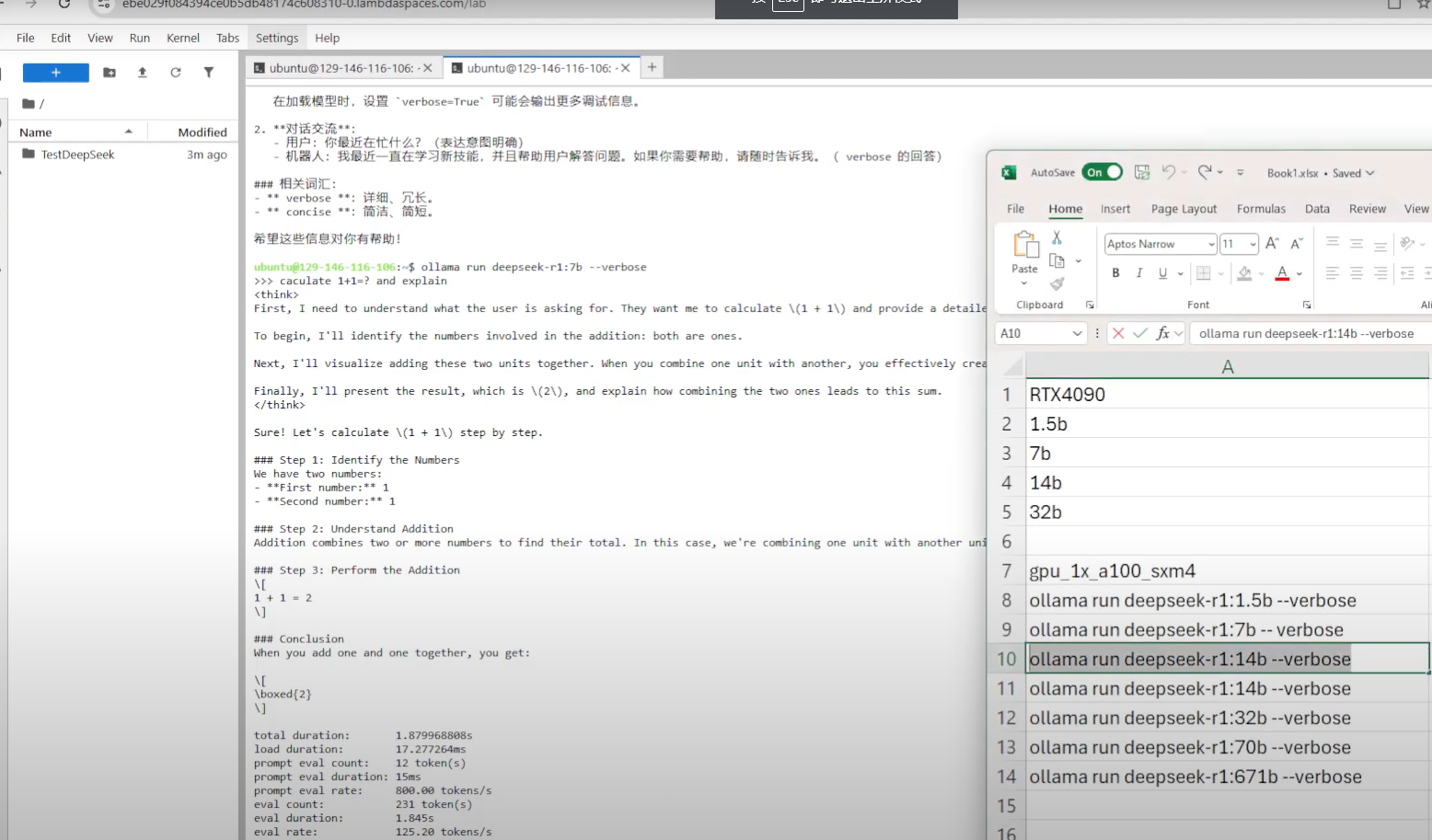
Task: Toggle Underline formatting
Action: (x=1163, y=273)
